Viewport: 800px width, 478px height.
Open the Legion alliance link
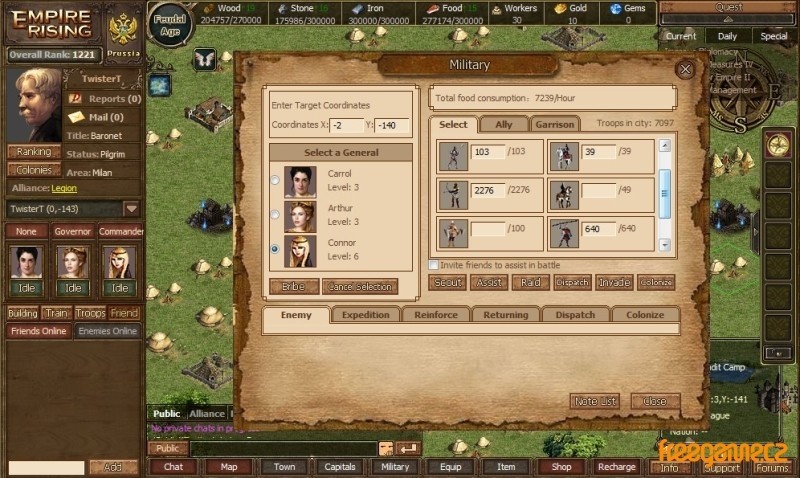(x=64, y=188)
